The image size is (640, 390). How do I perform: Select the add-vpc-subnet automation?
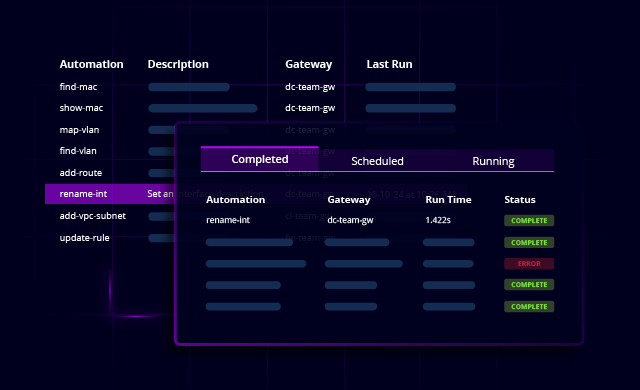[93, 216]
